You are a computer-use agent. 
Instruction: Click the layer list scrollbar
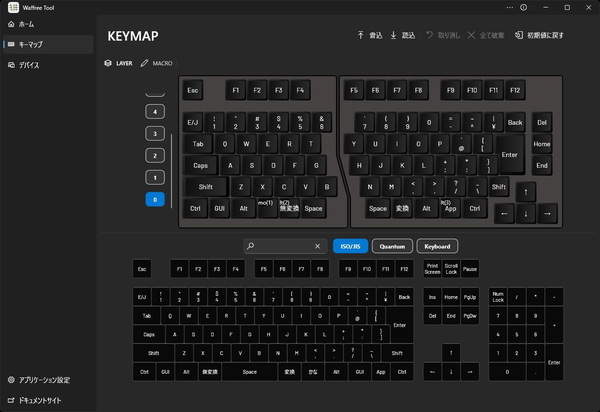pos(171,171)
